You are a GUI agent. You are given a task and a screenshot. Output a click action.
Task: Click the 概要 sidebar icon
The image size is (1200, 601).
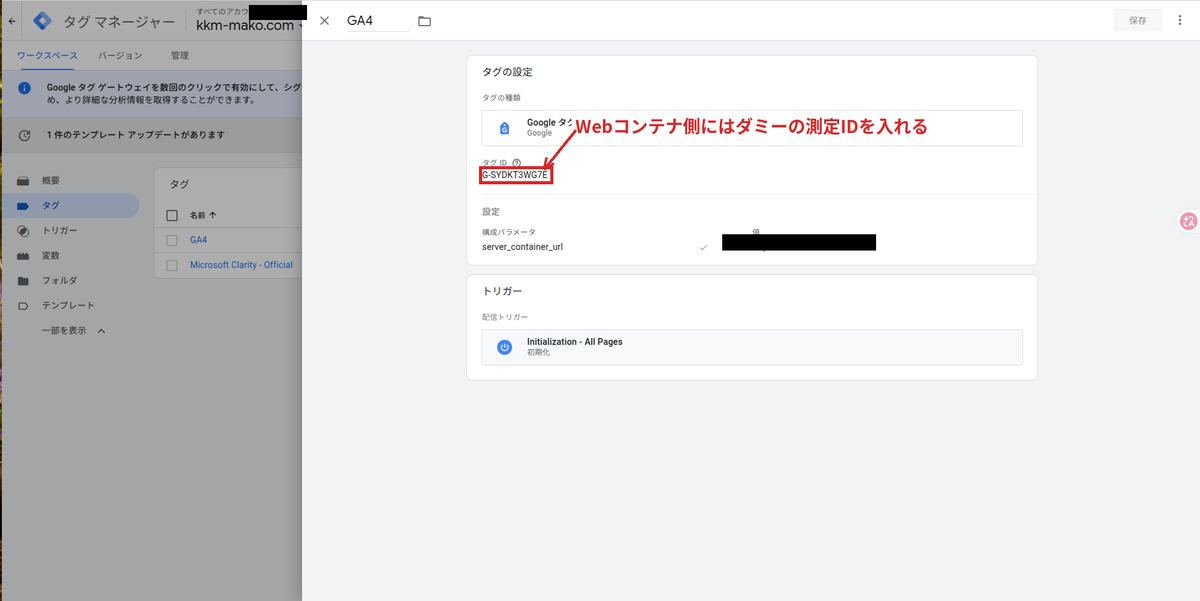23,181
